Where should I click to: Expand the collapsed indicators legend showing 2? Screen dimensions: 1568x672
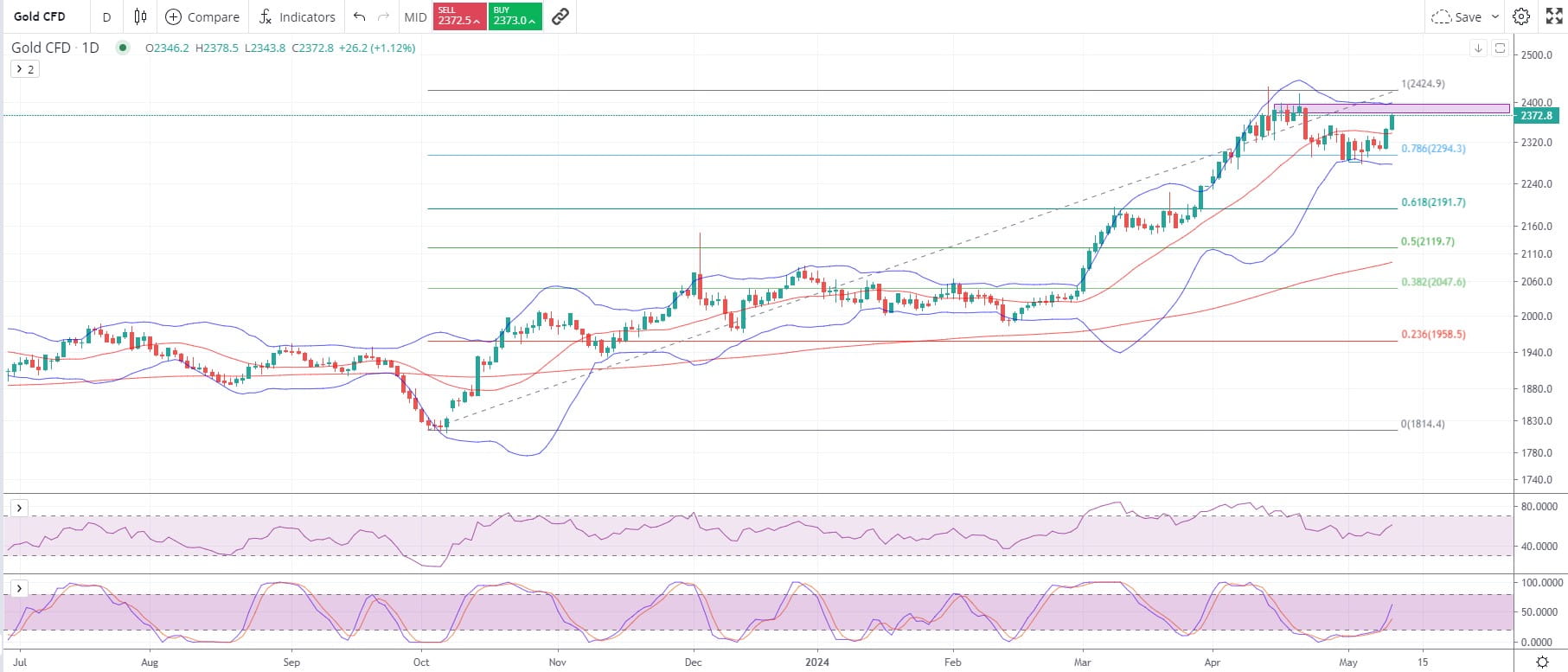(24, 69)
